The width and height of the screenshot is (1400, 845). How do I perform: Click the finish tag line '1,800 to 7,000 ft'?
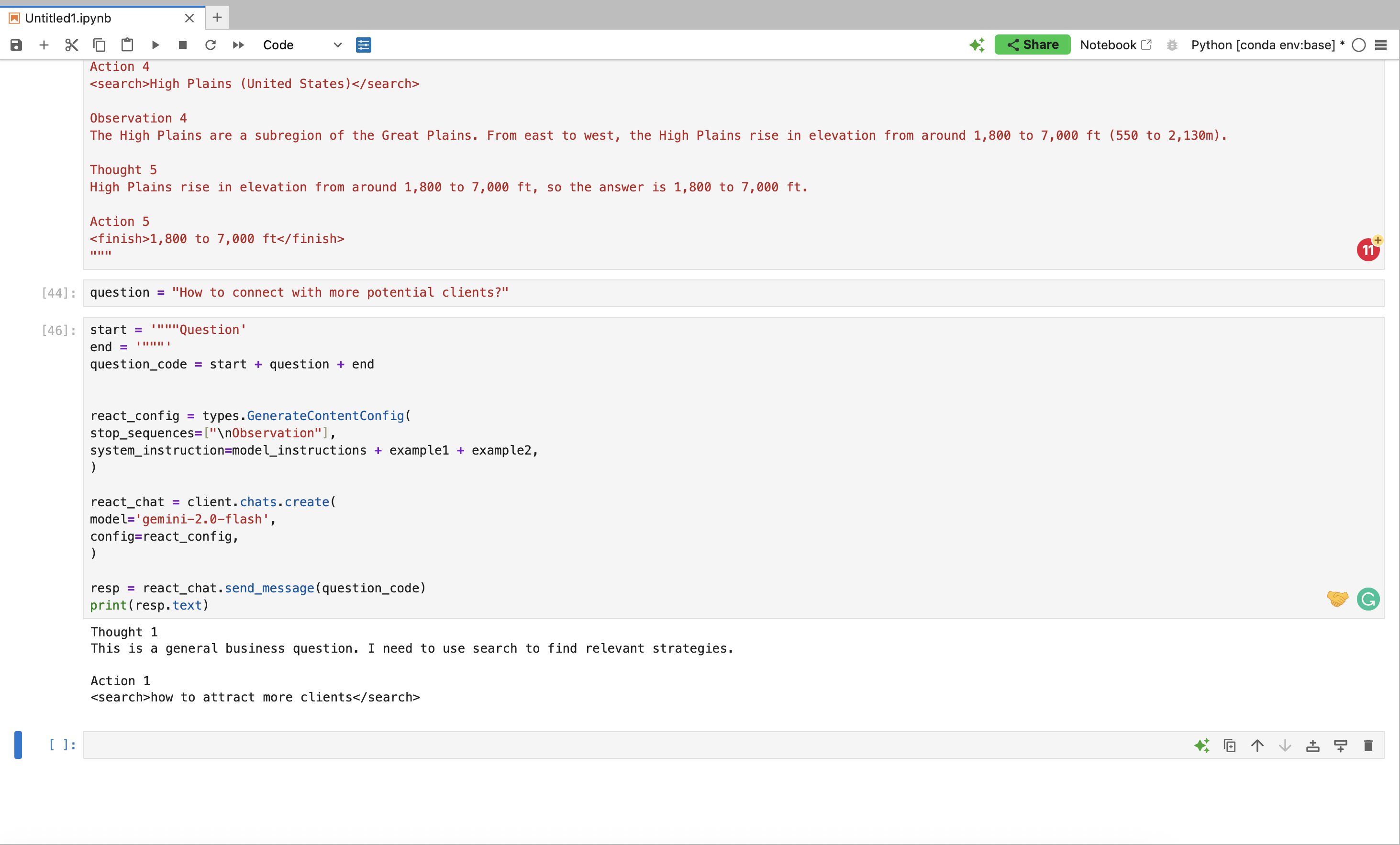217,239
